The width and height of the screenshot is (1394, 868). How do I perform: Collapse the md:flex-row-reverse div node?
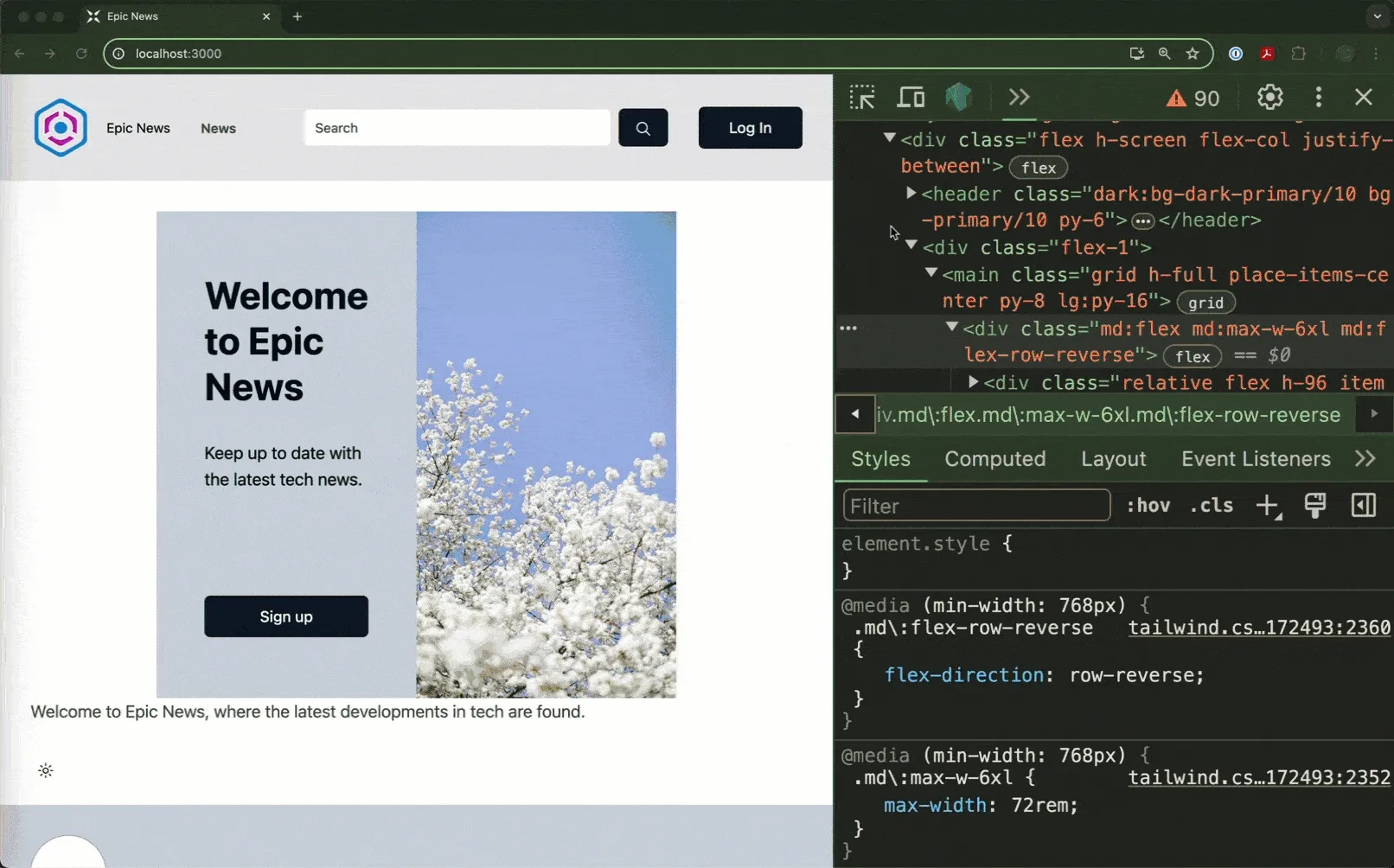tap(952, 327)
